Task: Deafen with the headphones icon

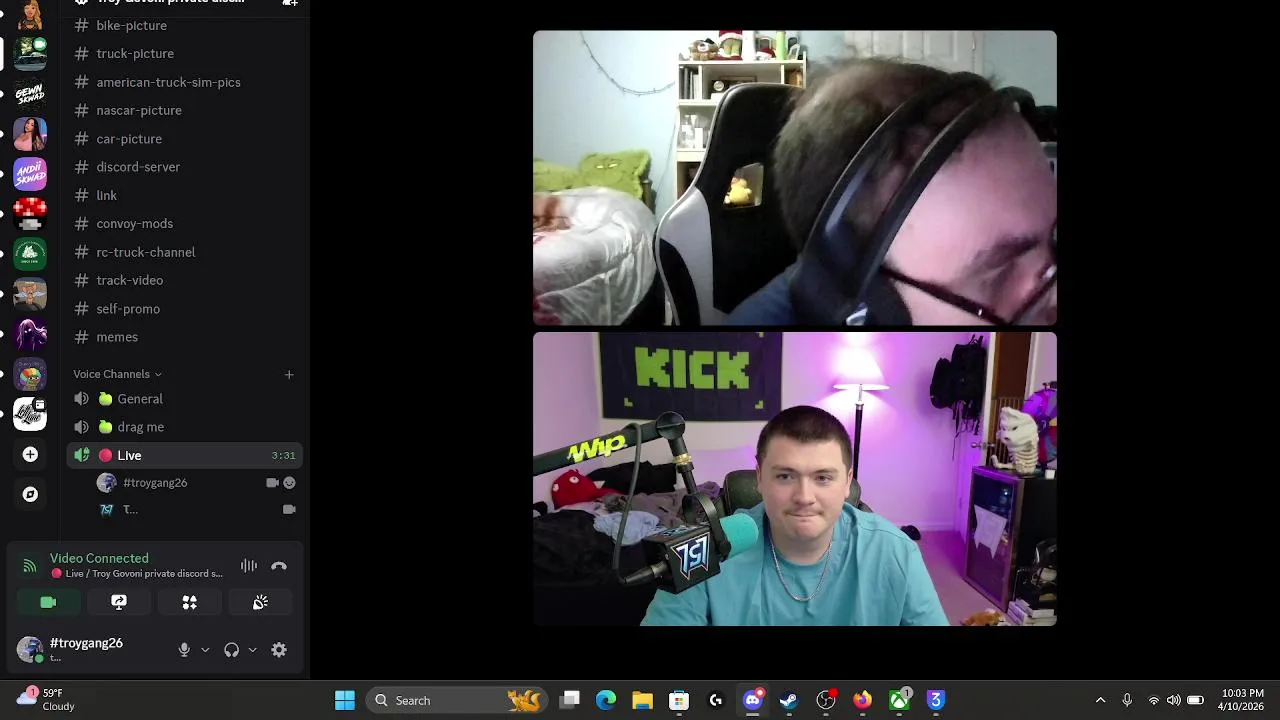Action: (x=231, y=650)
